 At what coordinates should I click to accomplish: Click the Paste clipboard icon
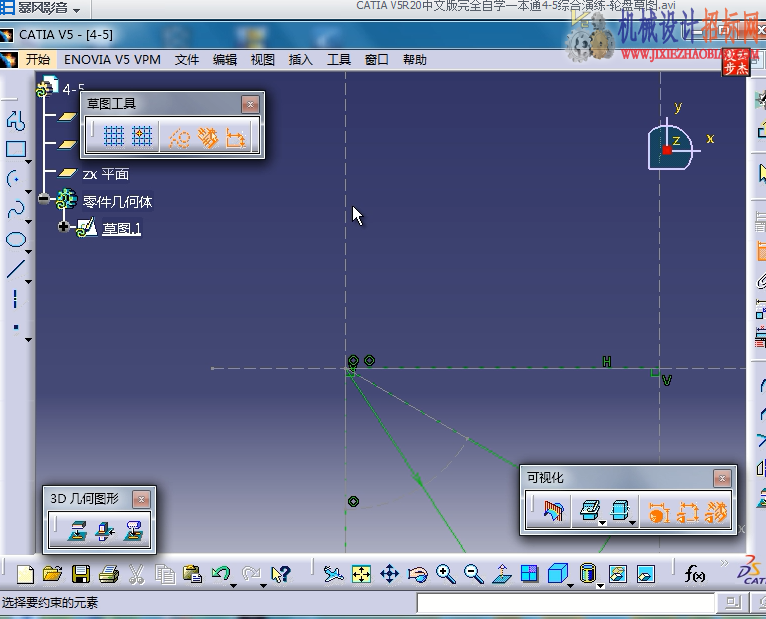click(x=192, y=574)
